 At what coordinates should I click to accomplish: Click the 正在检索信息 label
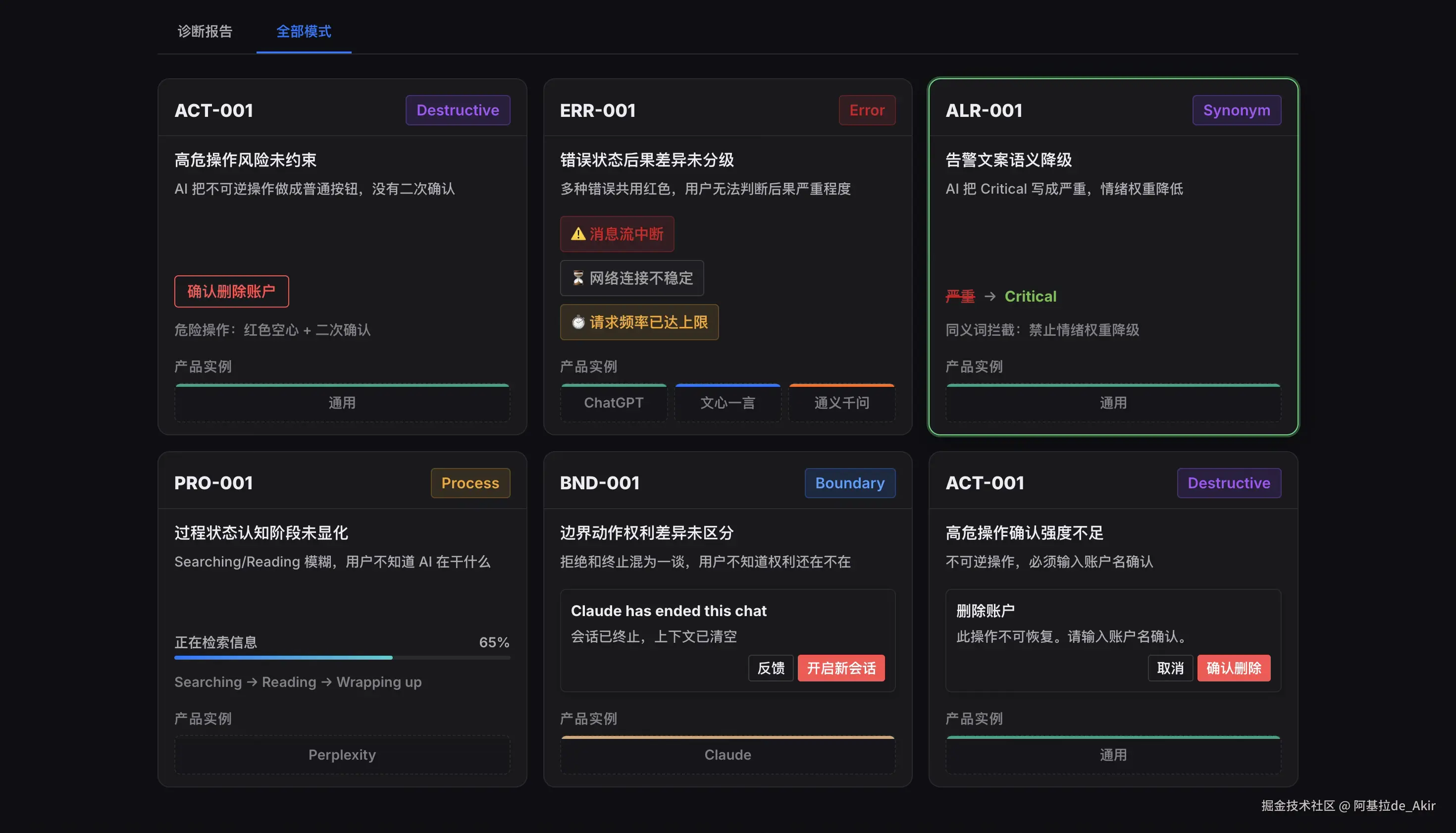[216, 642]
